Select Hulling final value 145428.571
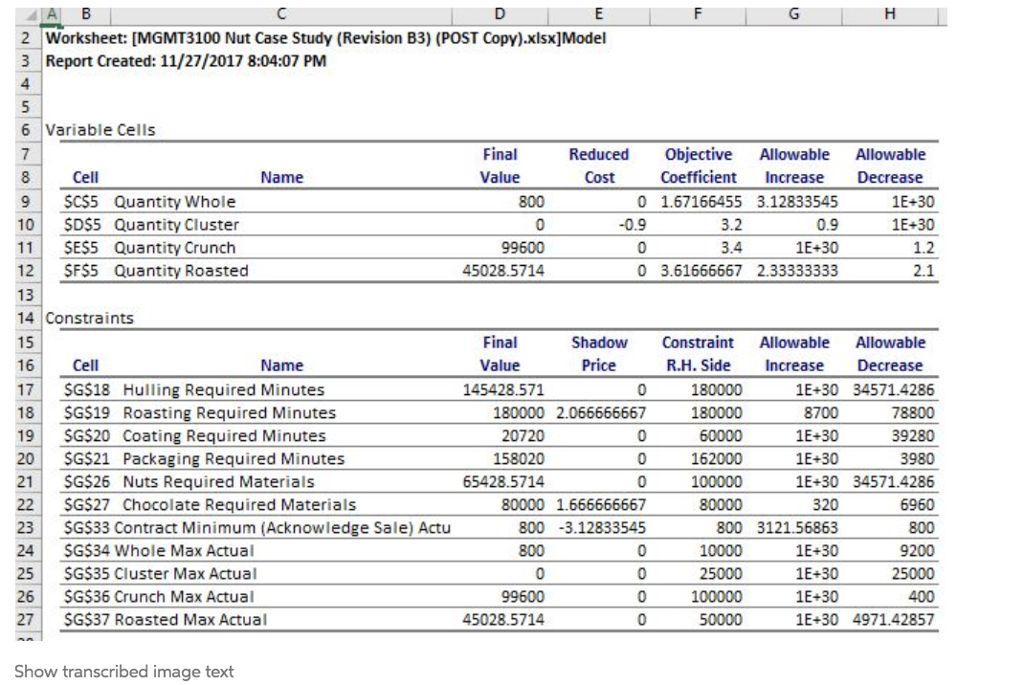1024x685 pixels. tap(504, 390)
